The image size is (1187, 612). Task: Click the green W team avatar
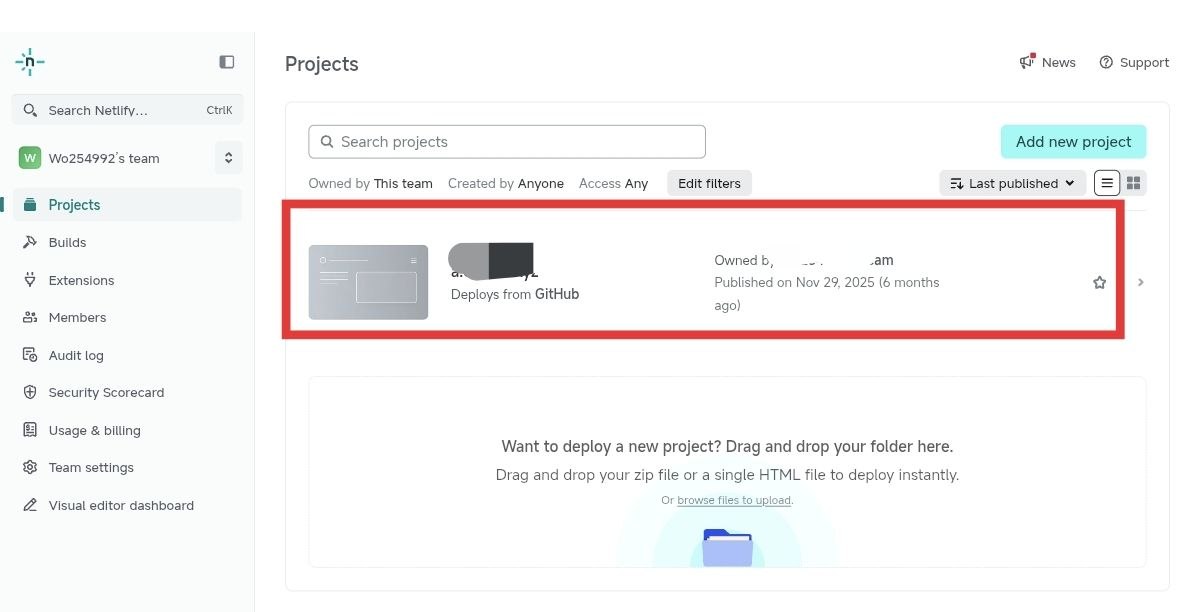30,158
